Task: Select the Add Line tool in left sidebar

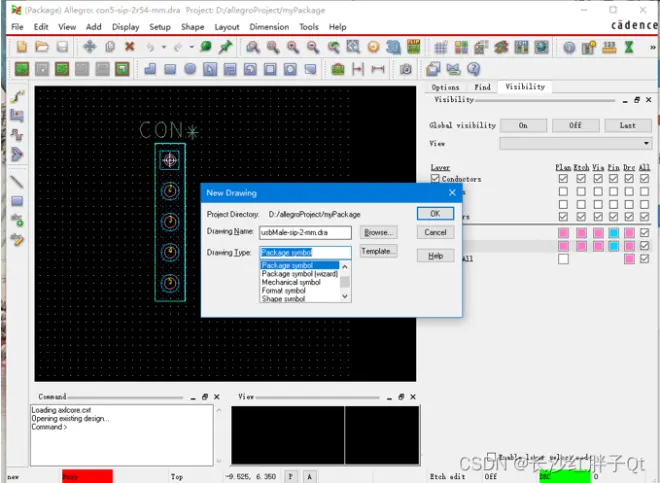Action: [x=17, y=182]
